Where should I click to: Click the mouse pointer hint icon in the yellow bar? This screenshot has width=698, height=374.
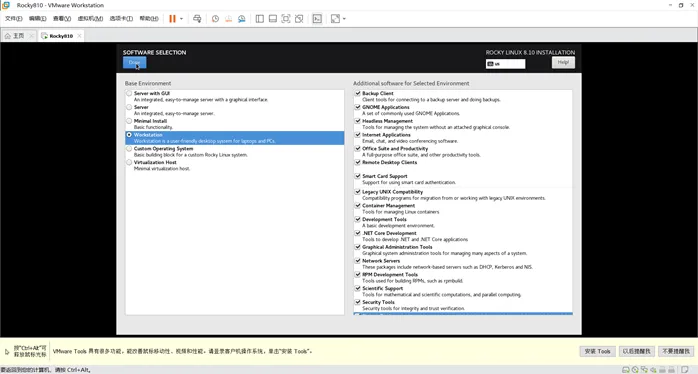(x=7, y=351)
